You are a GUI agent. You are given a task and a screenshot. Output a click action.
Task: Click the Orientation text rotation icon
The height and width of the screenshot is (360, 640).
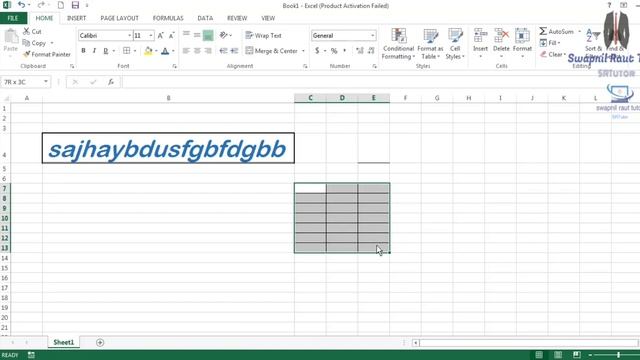[223, 36]
